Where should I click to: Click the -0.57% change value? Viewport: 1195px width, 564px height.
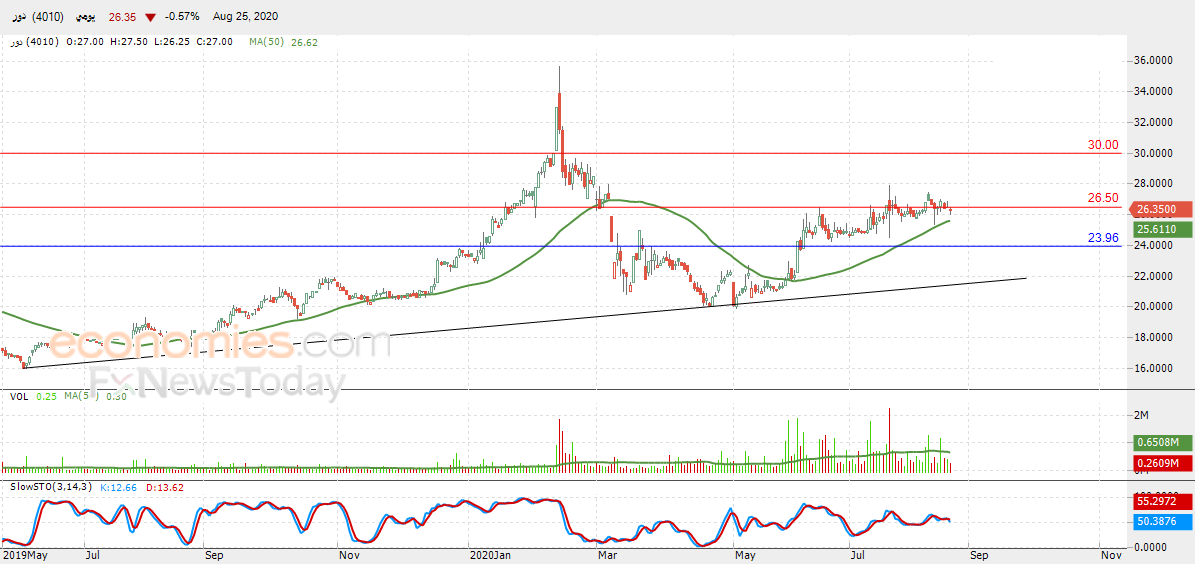[180, 17]
